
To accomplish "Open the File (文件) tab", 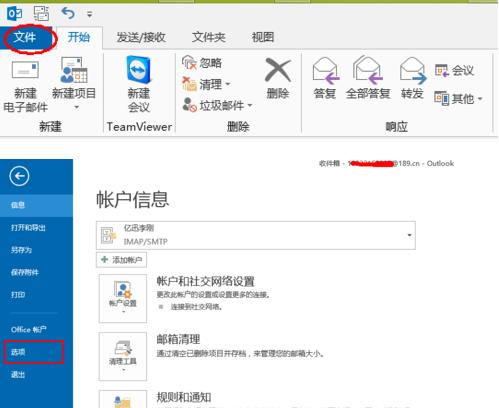I will pos(25,37).
